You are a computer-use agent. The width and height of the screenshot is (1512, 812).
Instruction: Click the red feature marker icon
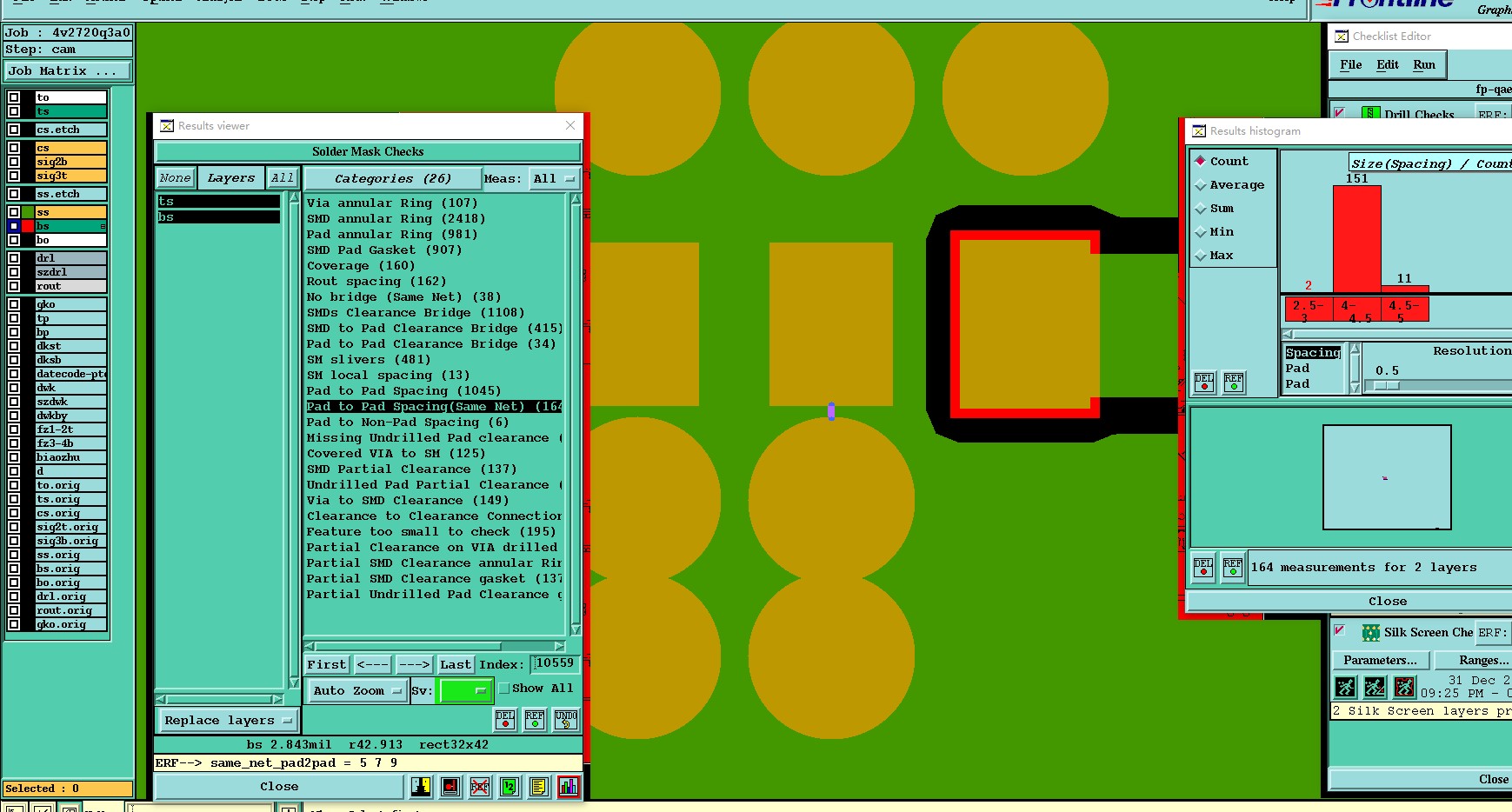[x=450, y=787]
